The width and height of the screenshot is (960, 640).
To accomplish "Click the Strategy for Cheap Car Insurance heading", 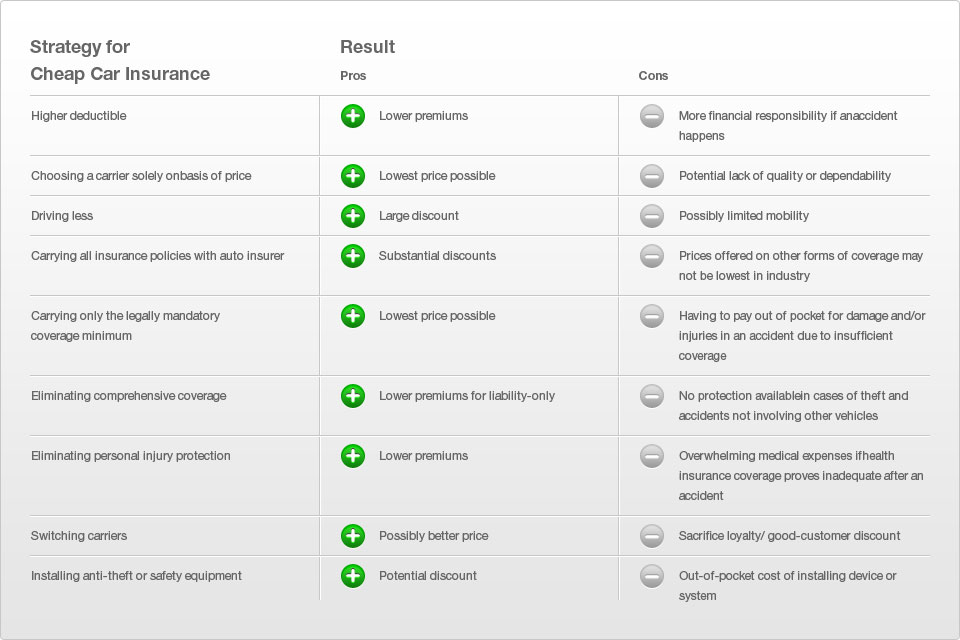I will (120, 60).
